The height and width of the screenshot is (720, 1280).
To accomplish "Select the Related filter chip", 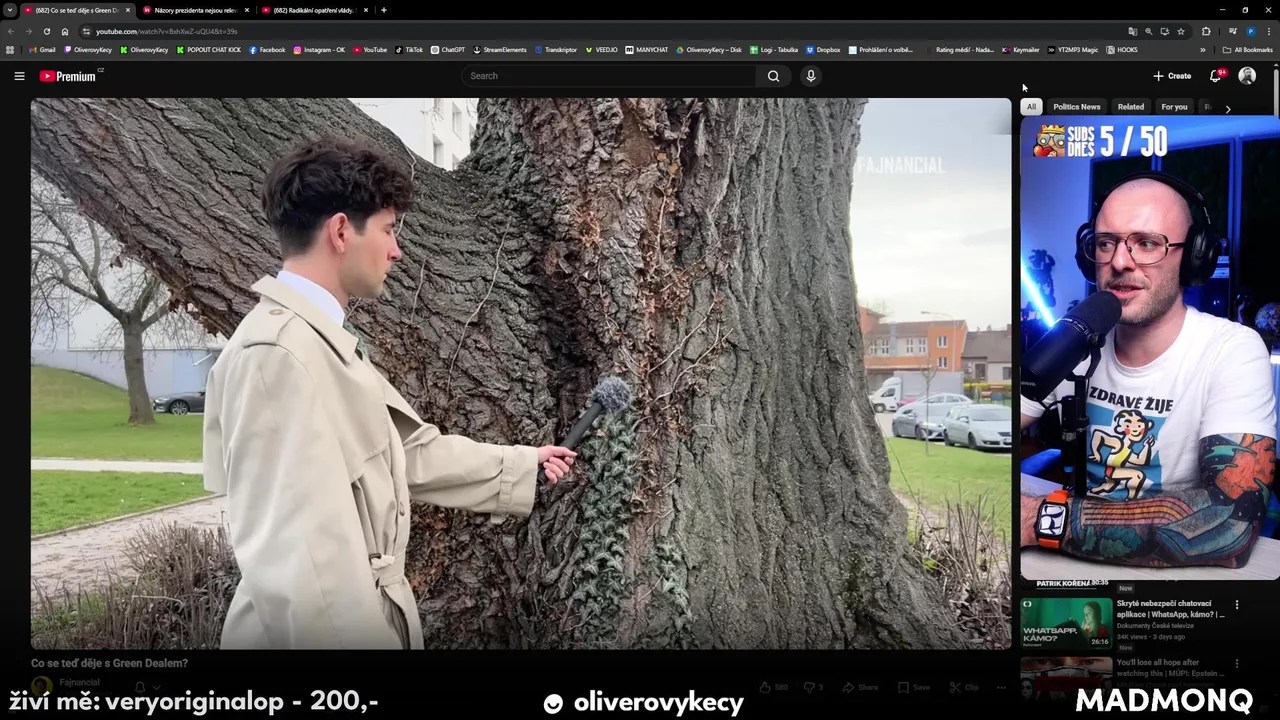I will tap(1131, 107).
